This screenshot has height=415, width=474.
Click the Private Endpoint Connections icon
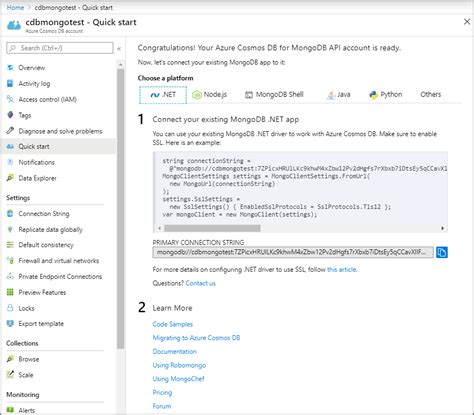click(10, 276)
